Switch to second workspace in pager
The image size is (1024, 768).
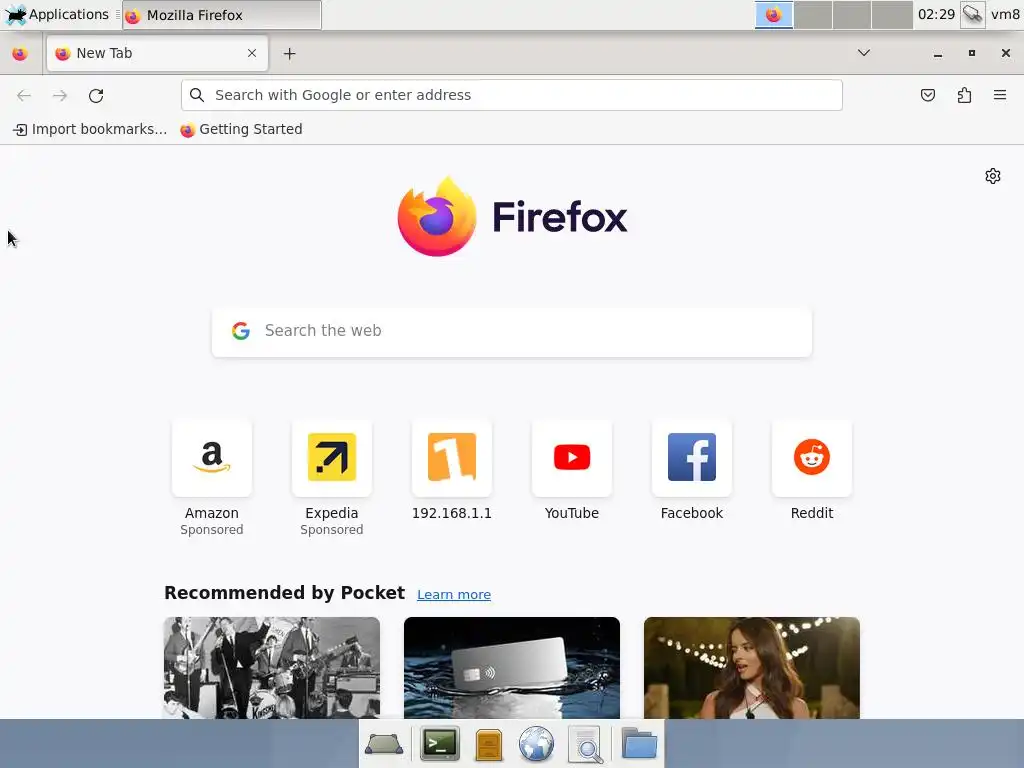pyautogui.click(x=813, y=14)
